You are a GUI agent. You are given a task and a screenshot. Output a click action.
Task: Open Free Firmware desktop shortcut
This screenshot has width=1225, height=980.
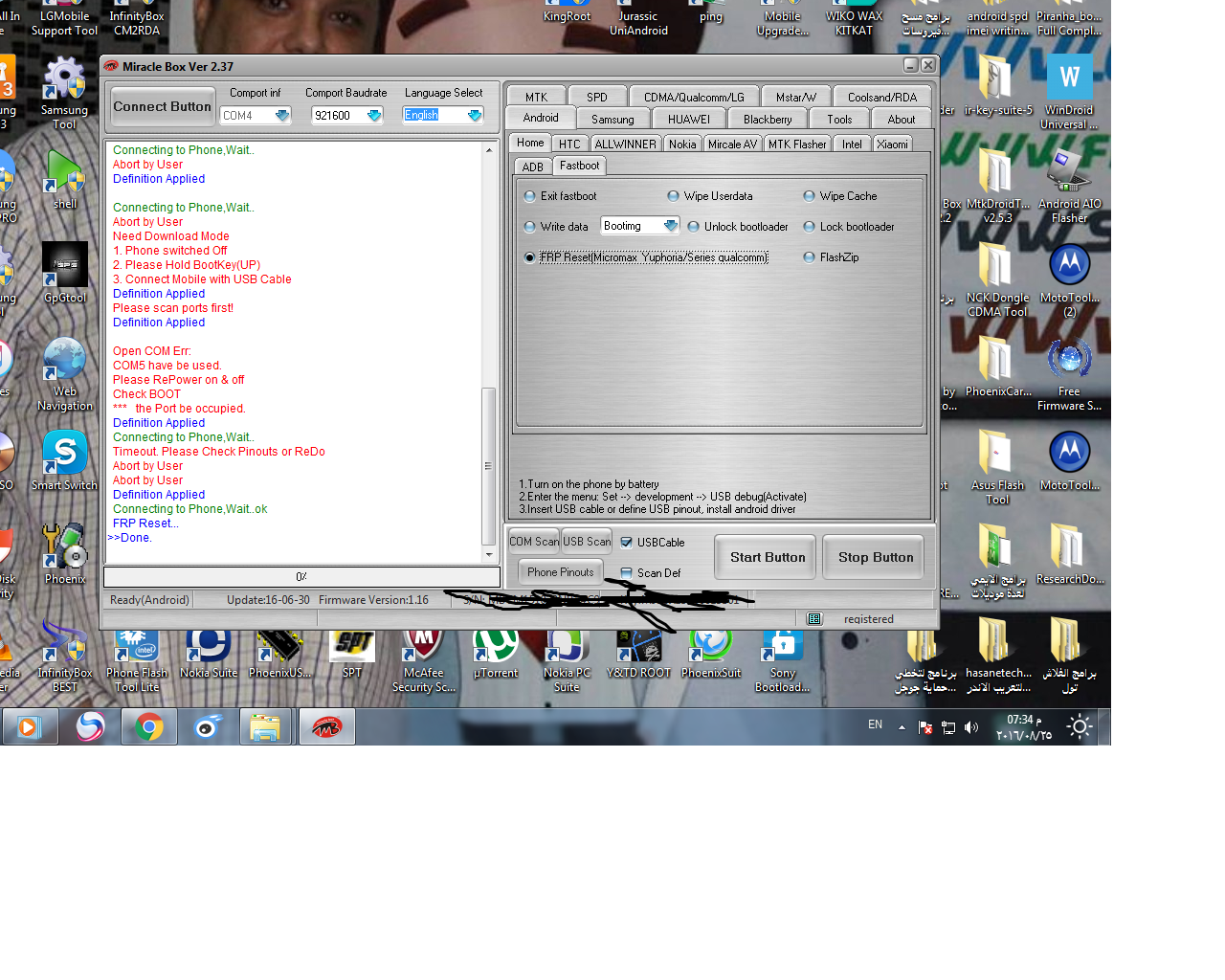(x=1069, y=374)
